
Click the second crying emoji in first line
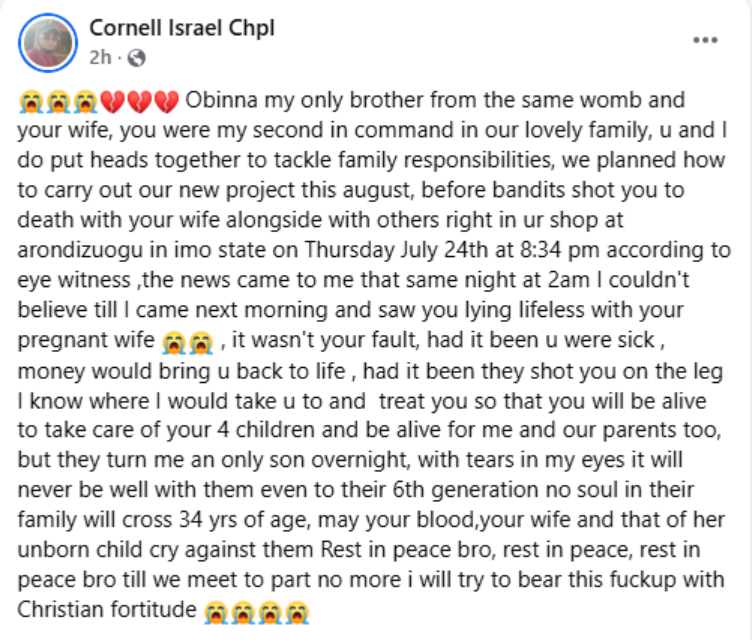coord(56,102)
